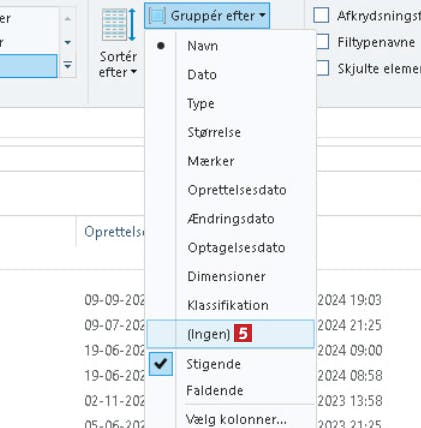The width and height of the screenshot is (421, 428).
Task: Select the highlighted layout option in gallery
Action: pyautogui.click(x=28, y=66)
